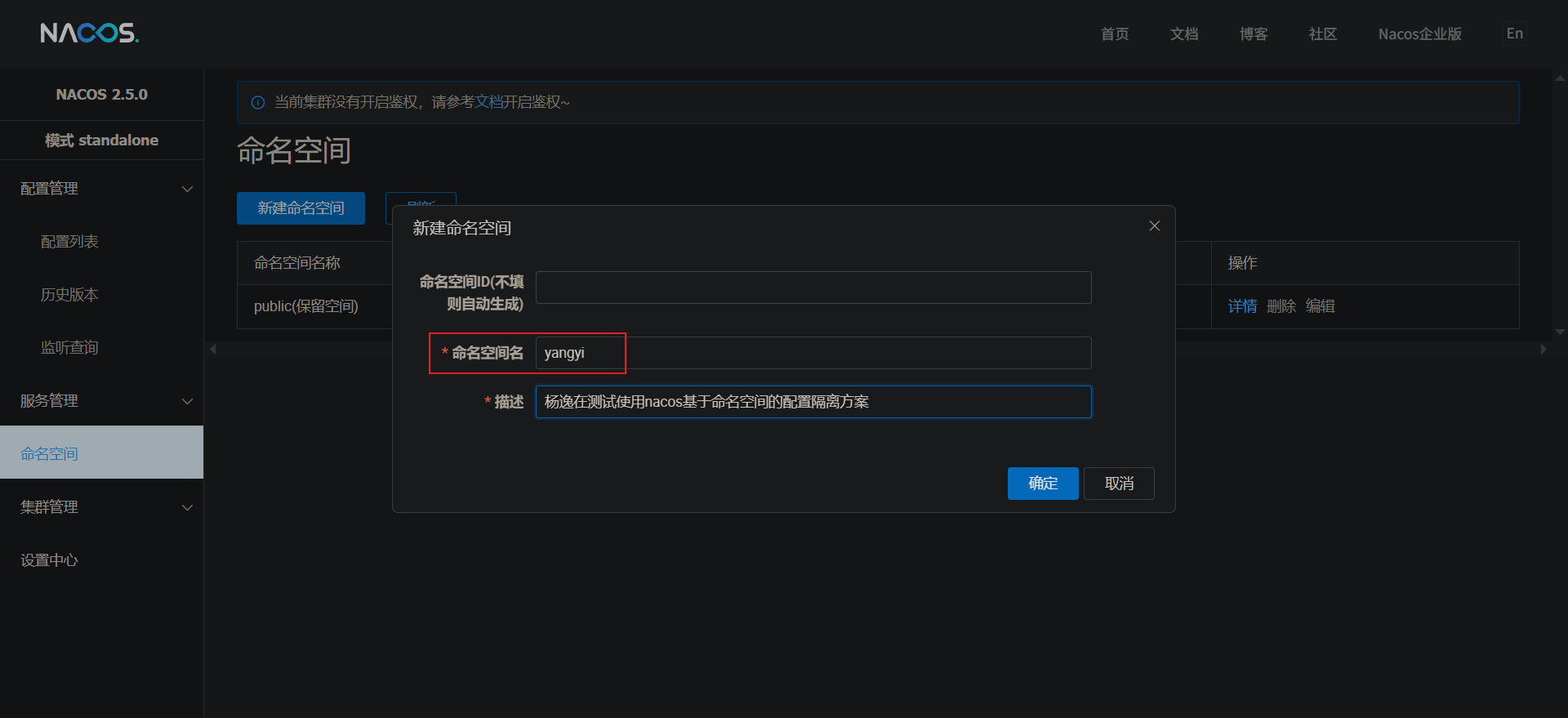Open the 博客 top navigation link

pos(1253,33)
